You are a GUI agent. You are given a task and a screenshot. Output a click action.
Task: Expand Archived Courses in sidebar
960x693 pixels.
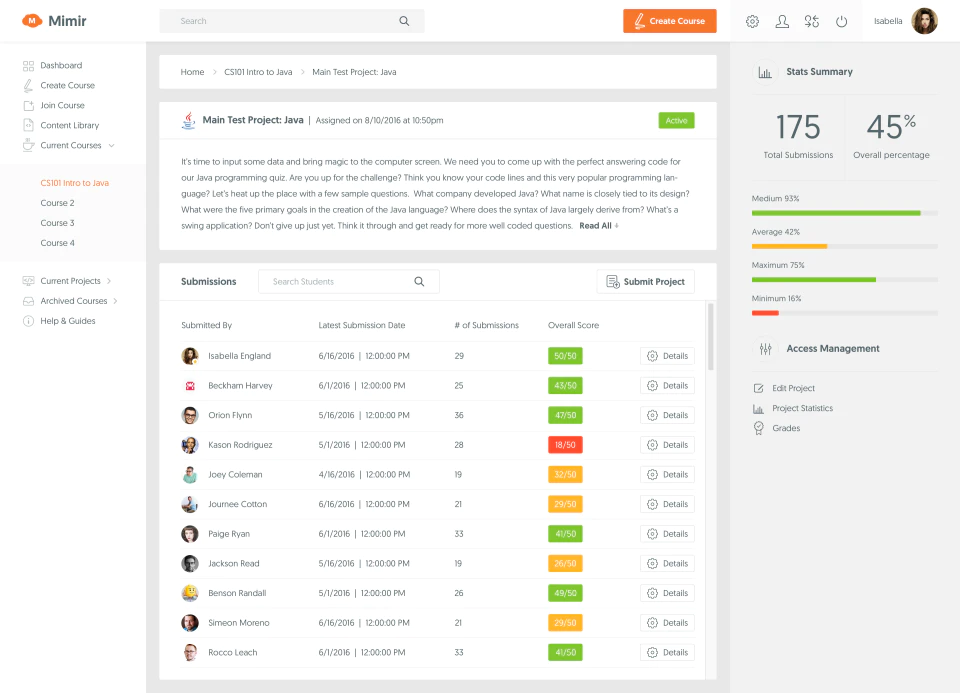click(x=115, y=301)
